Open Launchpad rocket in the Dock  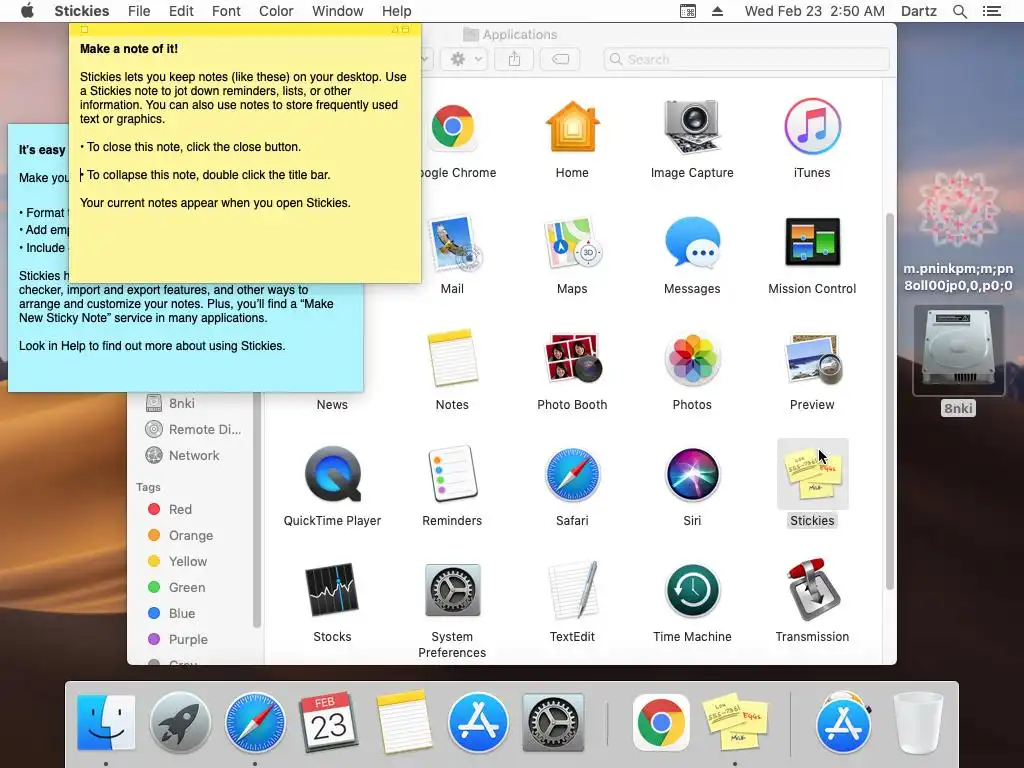coord(180,724)
